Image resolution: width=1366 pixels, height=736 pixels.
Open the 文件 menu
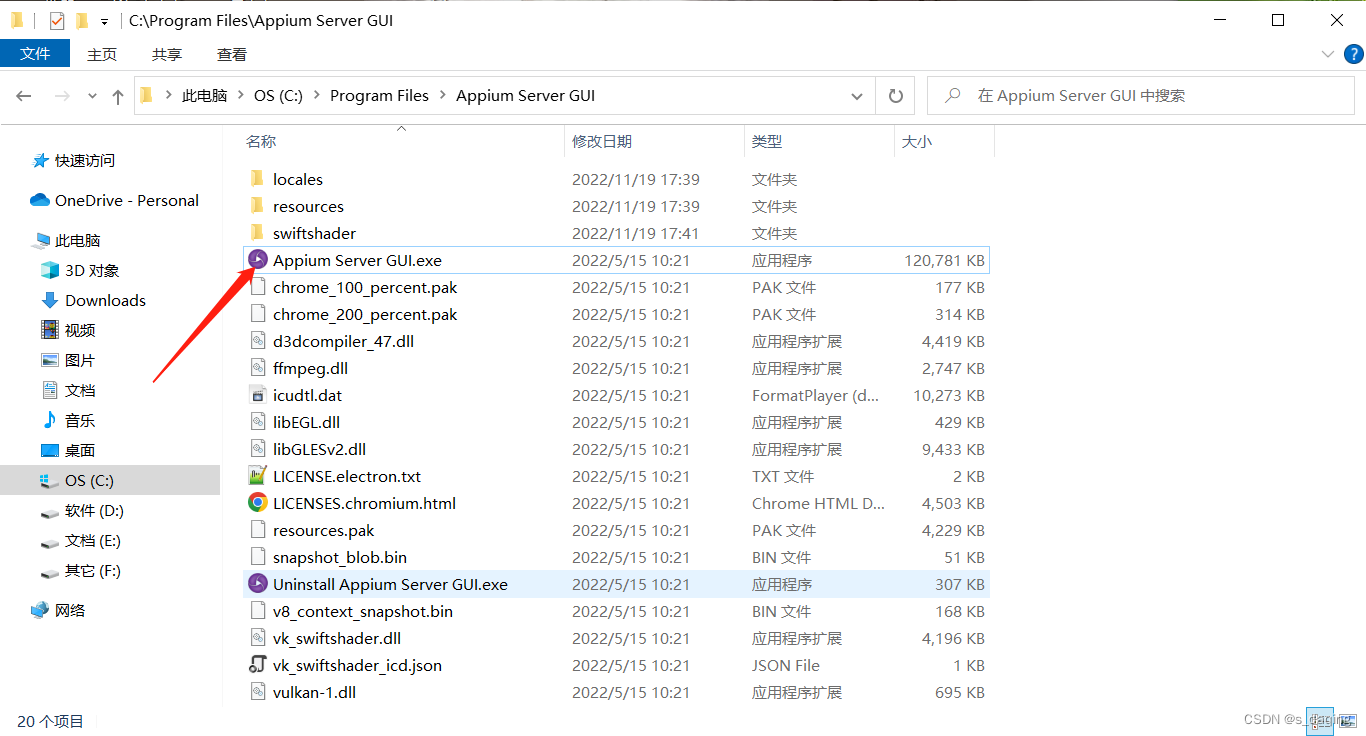point(35,54)
